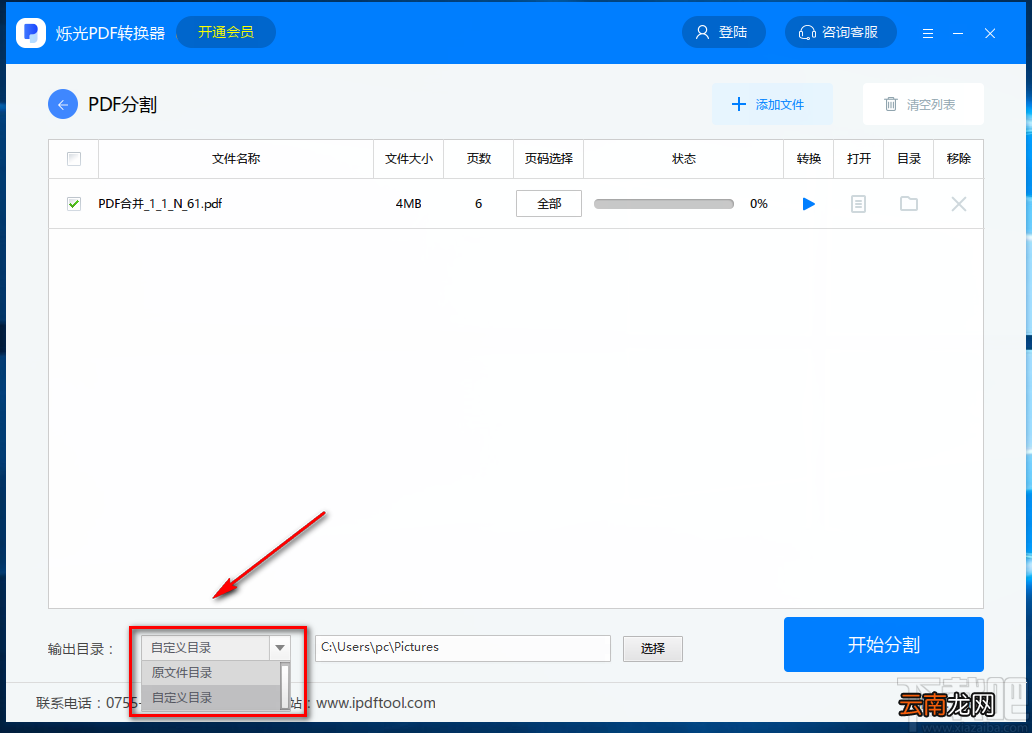Start conversion with the blue play icon
Viewport: 1032px width, 733px height.
click(809, 204)
